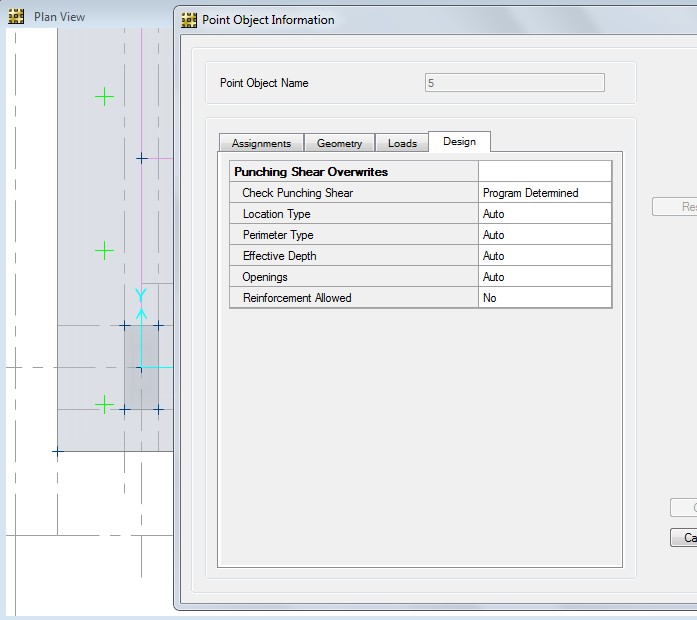697x620 pixels.
Task: Click the Perimeter Type Auto value
Action: point(545,235)
